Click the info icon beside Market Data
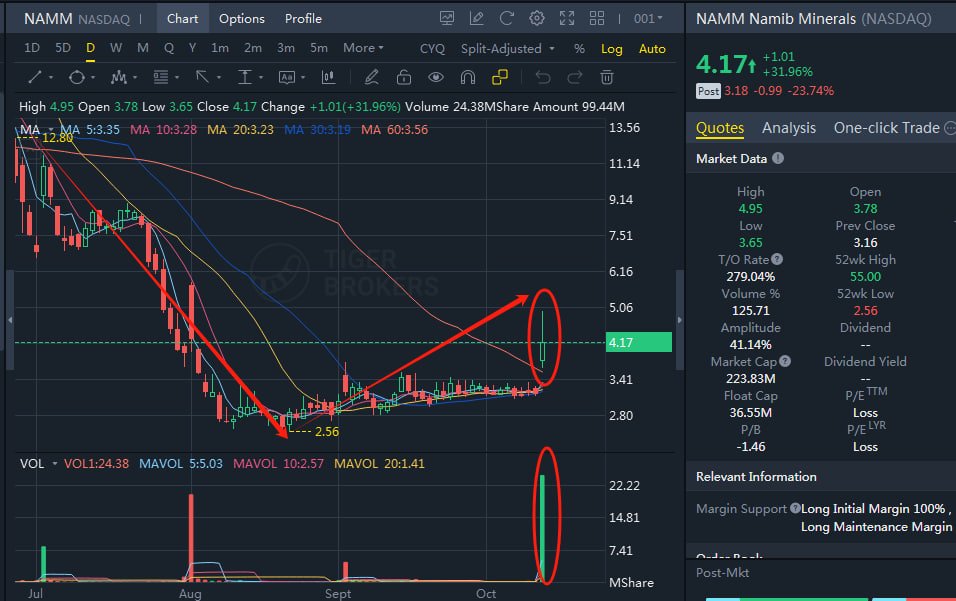 [x=778, y=158]
